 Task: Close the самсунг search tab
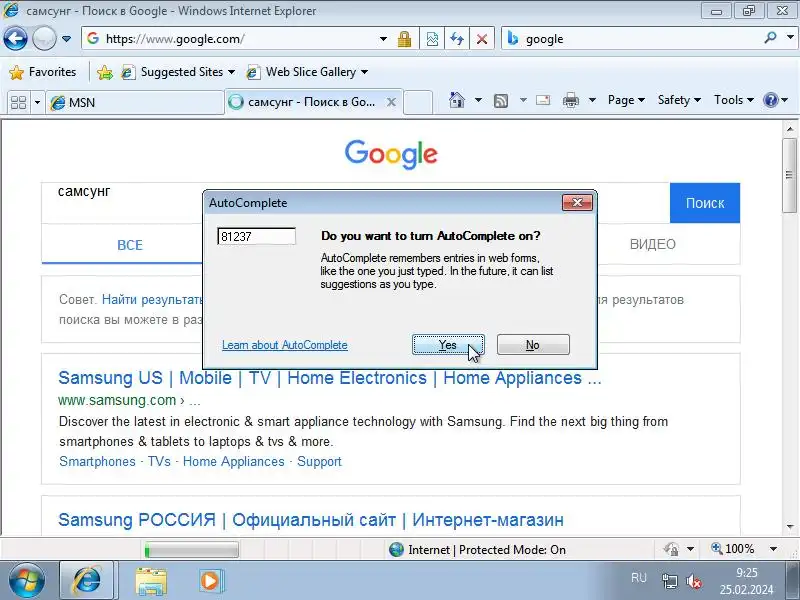[x=391, y=102]
